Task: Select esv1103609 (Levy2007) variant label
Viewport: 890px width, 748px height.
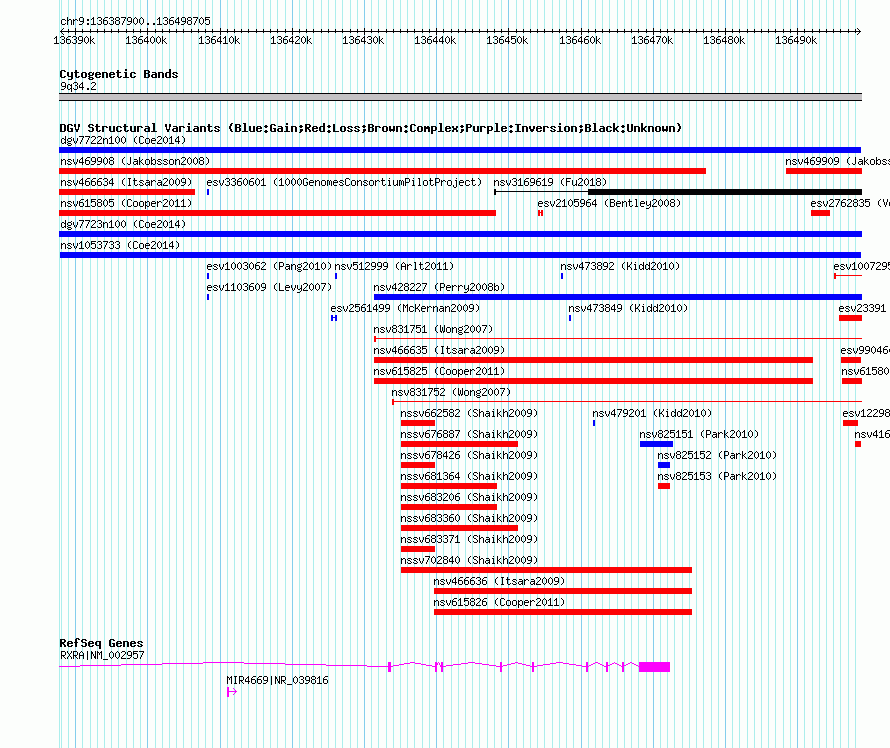Action: (268, 287)
